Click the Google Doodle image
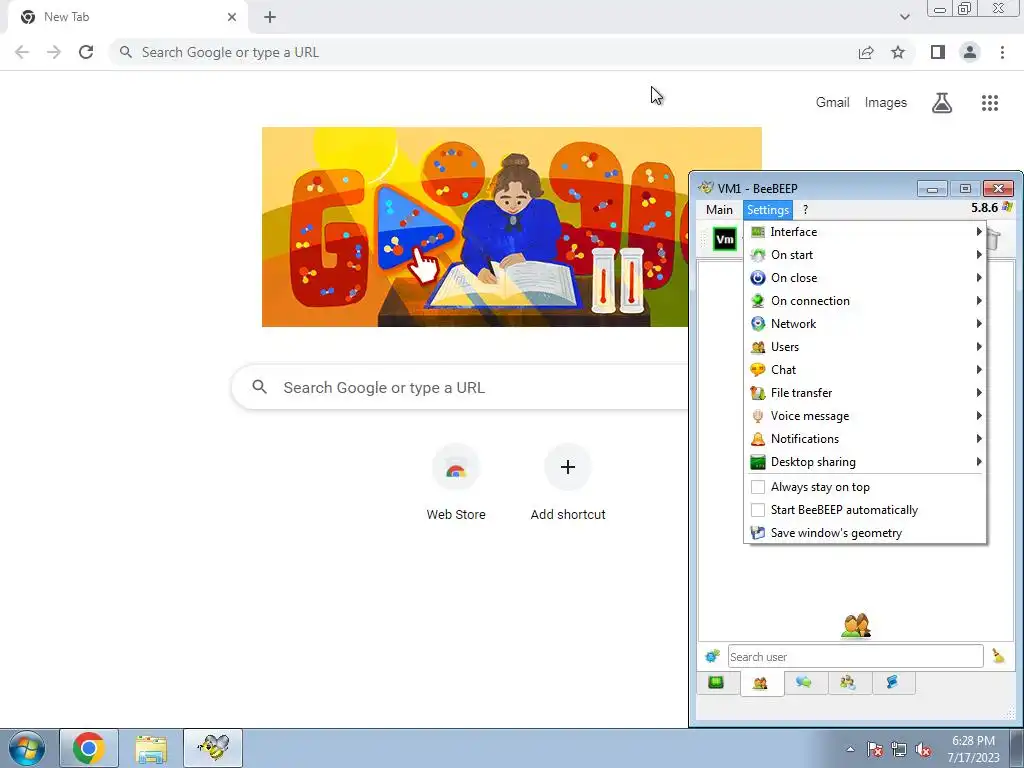This screenshot has height=768, width=1024. (x=475, y=227)
